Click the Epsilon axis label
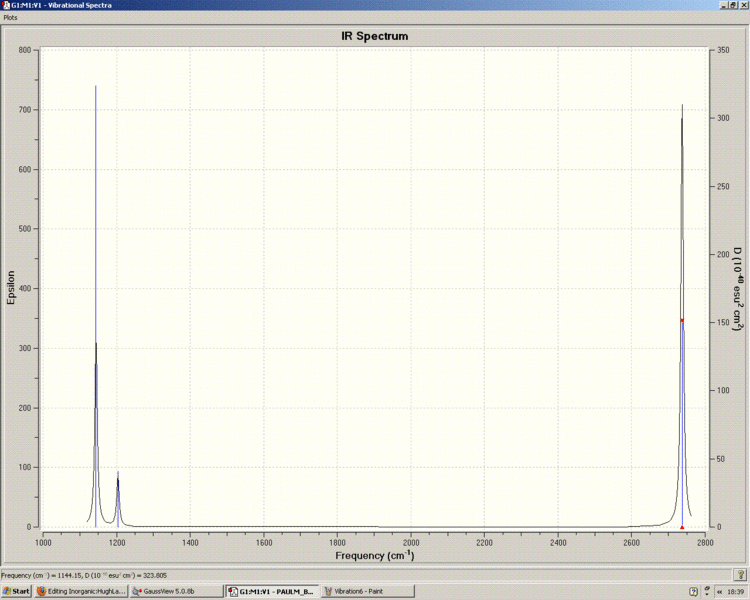 [11, 288]
